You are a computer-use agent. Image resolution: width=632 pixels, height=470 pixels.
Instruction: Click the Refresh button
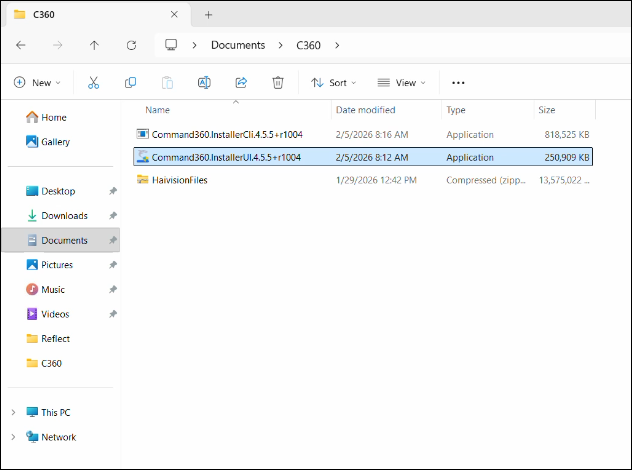(x=131, y=45)
